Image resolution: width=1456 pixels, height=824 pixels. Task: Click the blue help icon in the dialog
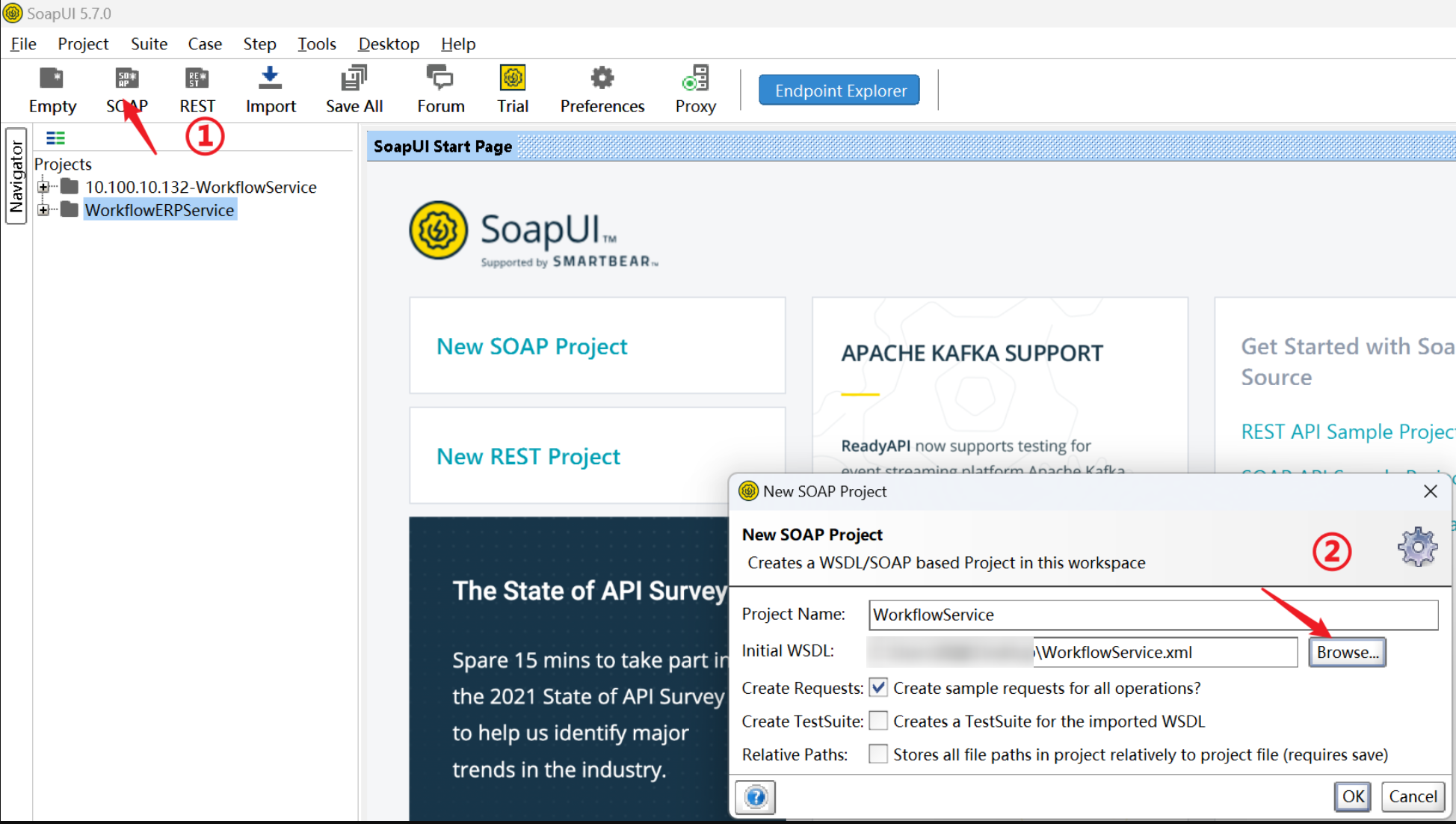tap(756, 797)
